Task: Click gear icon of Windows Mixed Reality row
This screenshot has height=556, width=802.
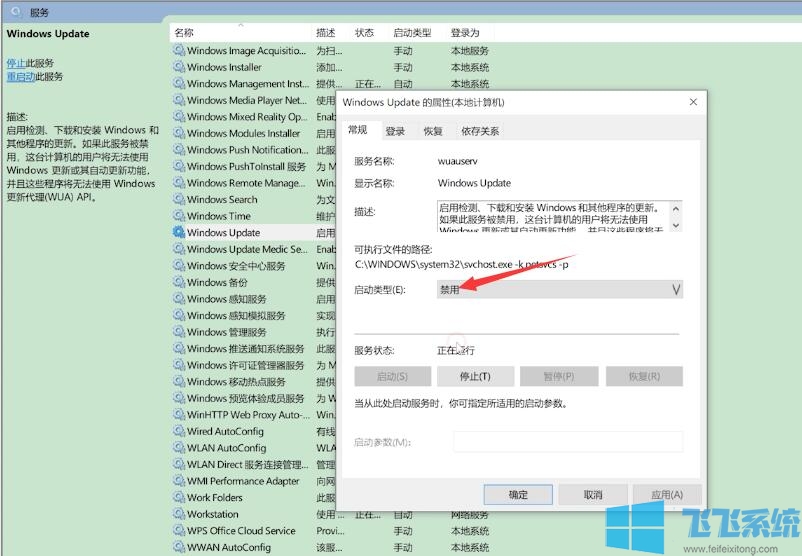Action: [x=179, y=116]
